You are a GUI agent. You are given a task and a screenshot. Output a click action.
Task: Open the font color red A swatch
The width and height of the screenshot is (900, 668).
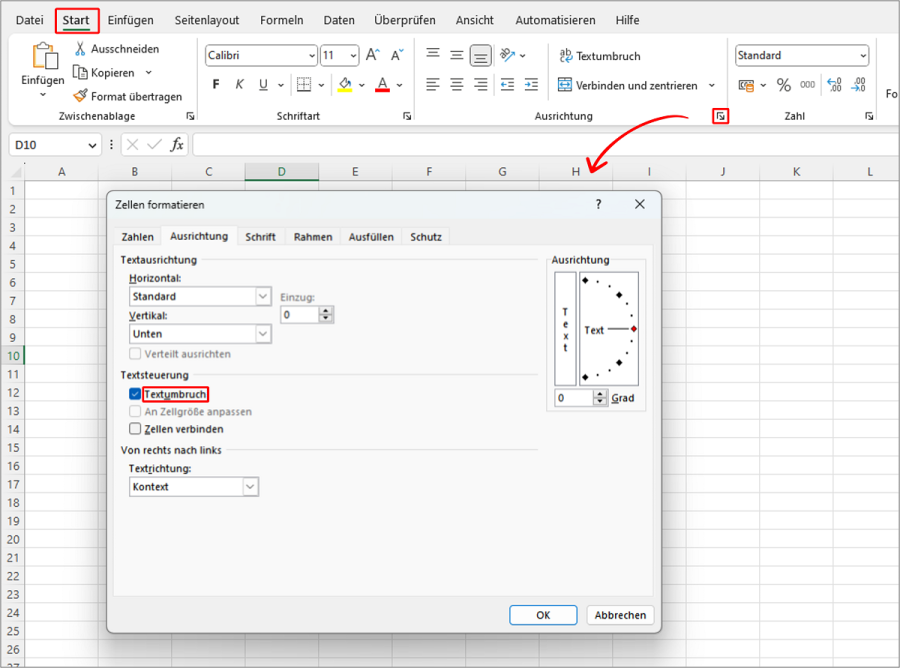coord(382,85)
